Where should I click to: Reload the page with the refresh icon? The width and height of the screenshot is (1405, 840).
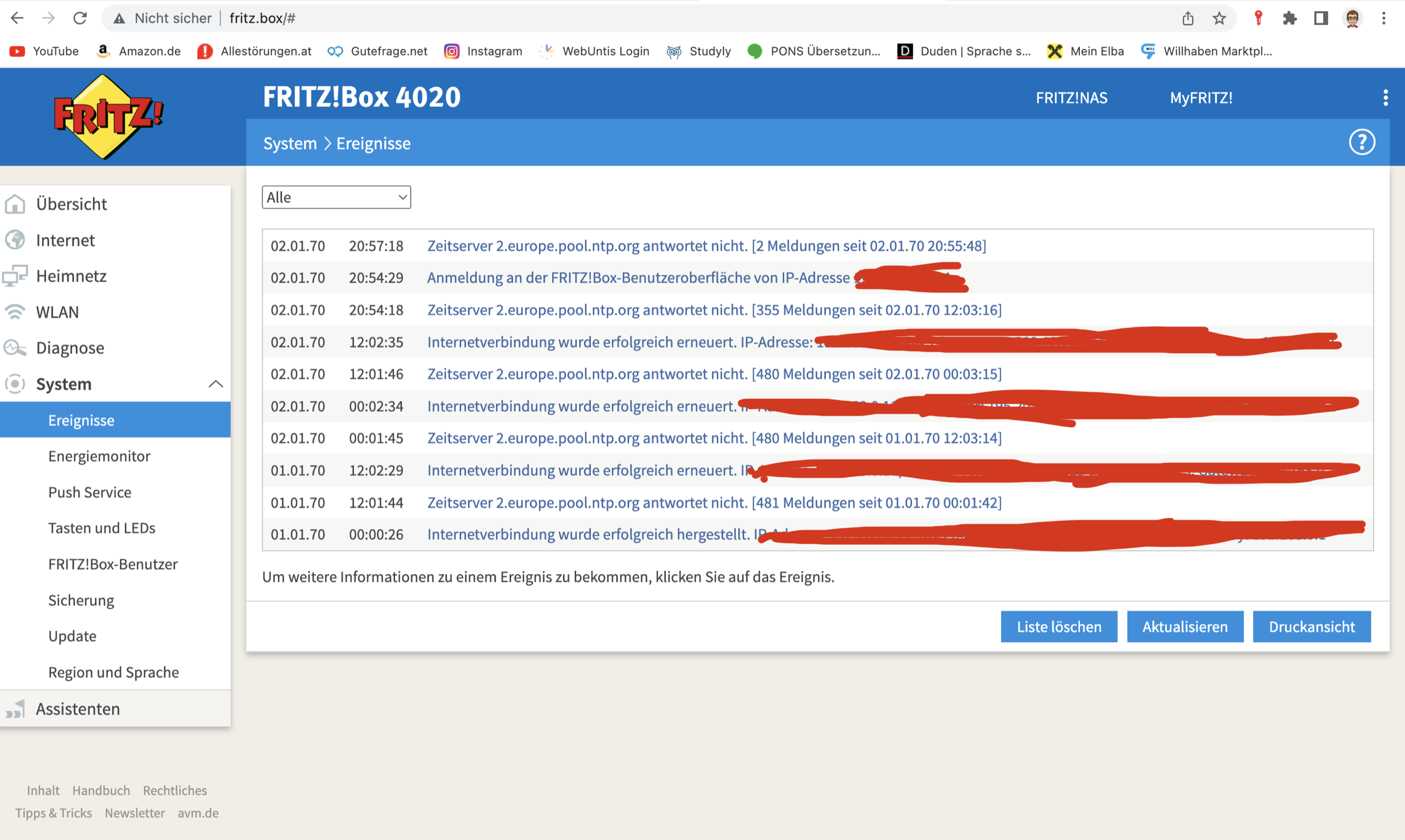point(80,17)
